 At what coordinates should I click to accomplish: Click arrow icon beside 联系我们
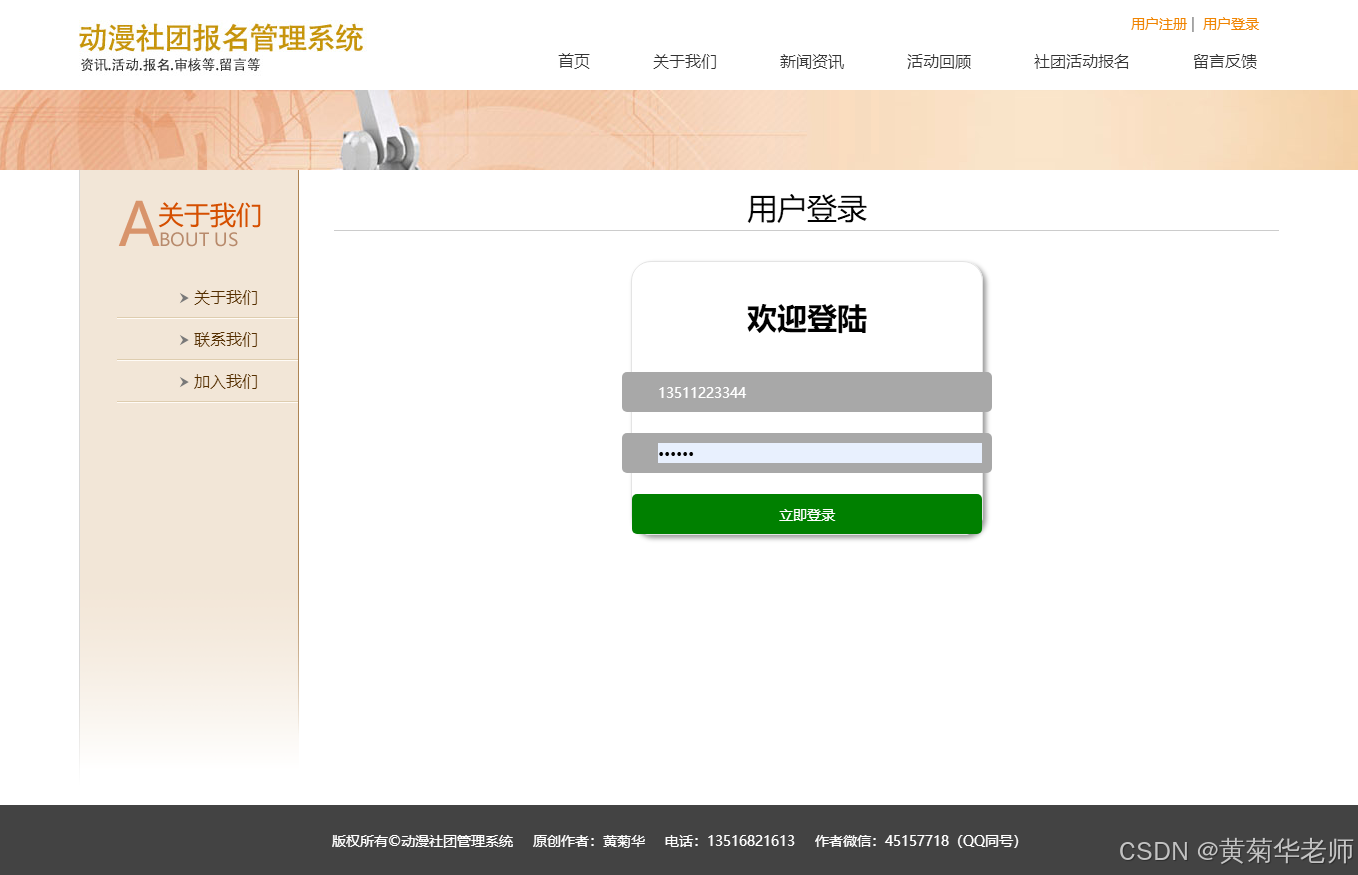tap(184, 339)
